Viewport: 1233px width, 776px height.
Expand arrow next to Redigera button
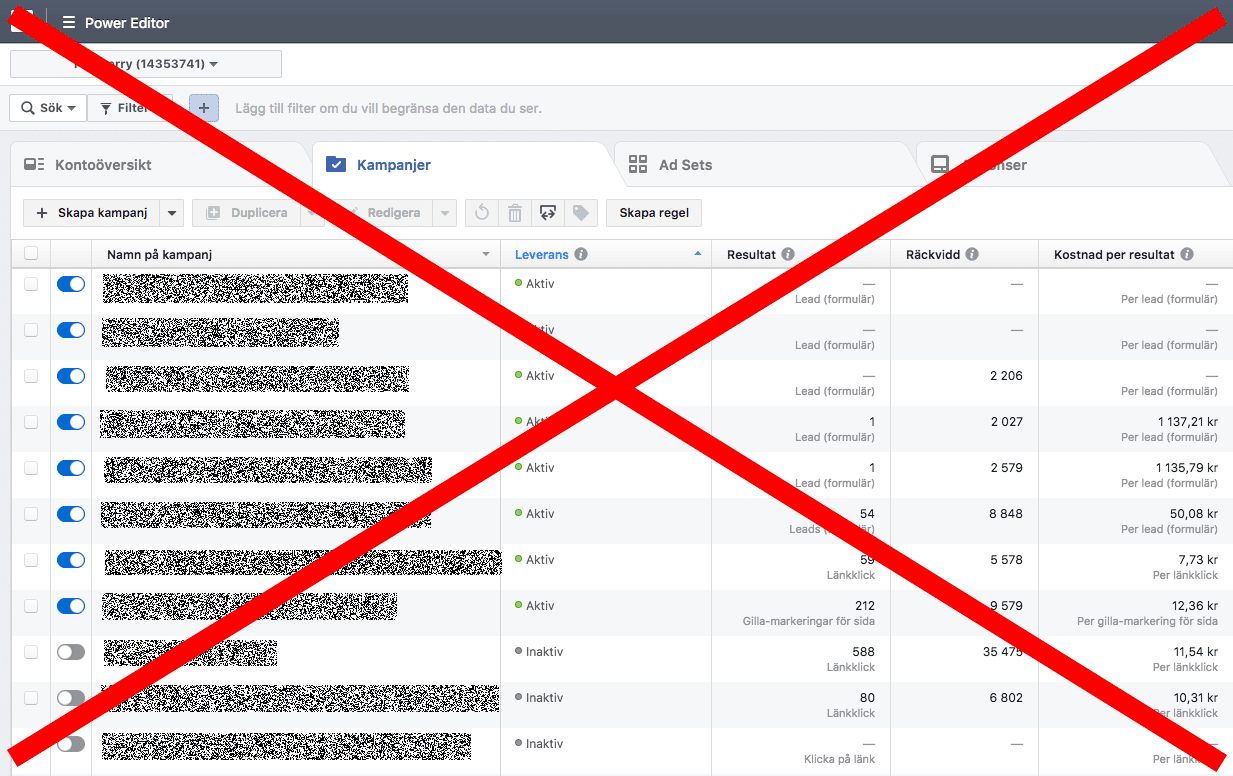pyautogui.click(x=445, y=213)
